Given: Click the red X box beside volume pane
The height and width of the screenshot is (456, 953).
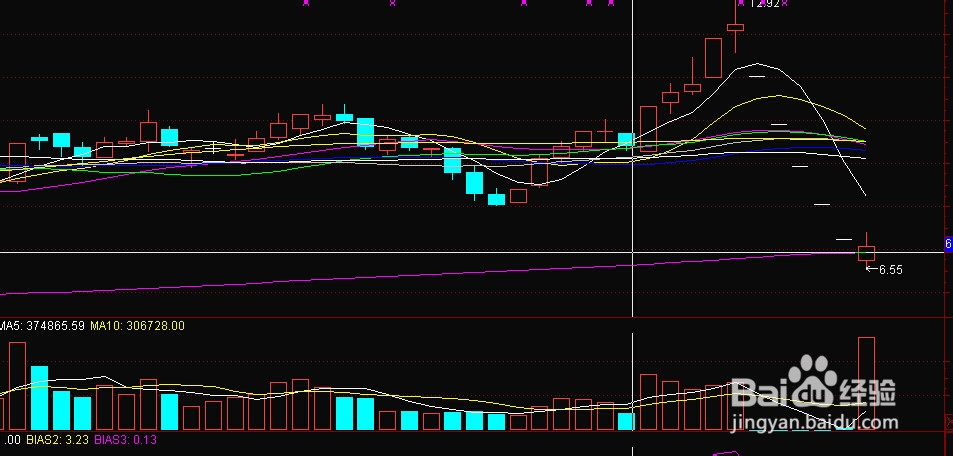Looking at the screenshot, I should [x=949, y=421].
